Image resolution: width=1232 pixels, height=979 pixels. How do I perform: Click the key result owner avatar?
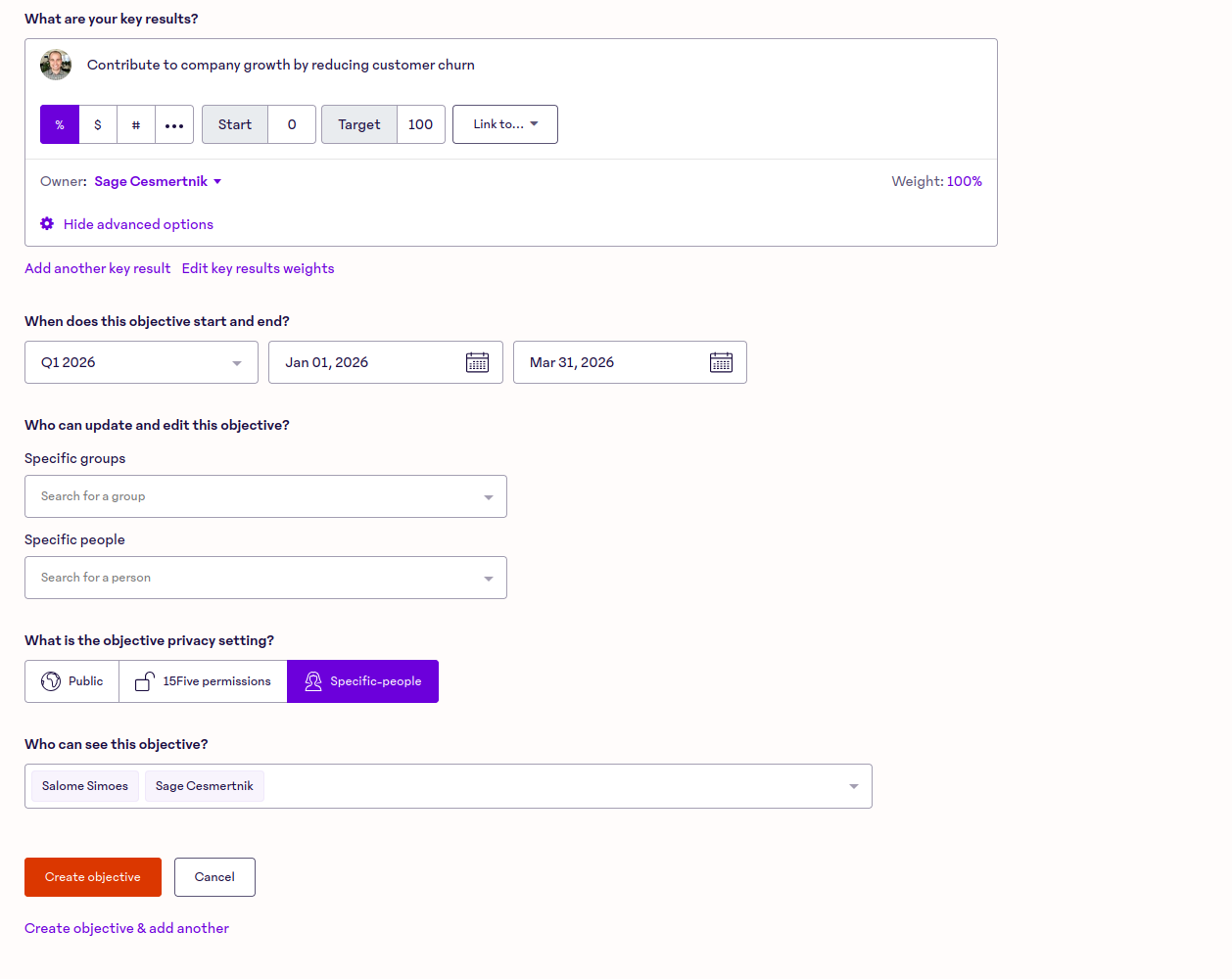(x=56, y=65)
